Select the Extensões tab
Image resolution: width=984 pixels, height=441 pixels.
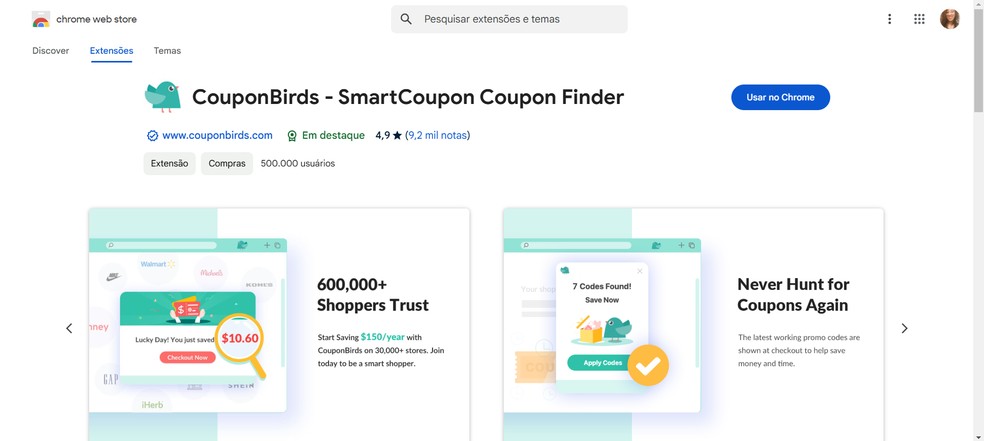point(111,51)
